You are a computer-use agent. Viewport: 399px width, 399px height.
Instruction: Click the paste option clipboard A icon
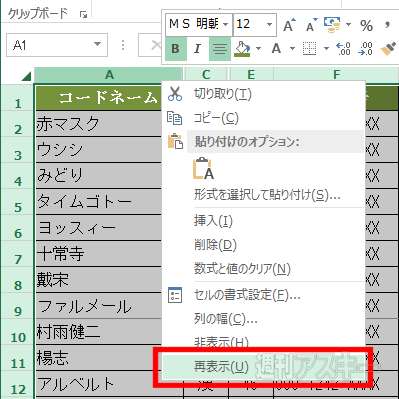click(204, 168)
